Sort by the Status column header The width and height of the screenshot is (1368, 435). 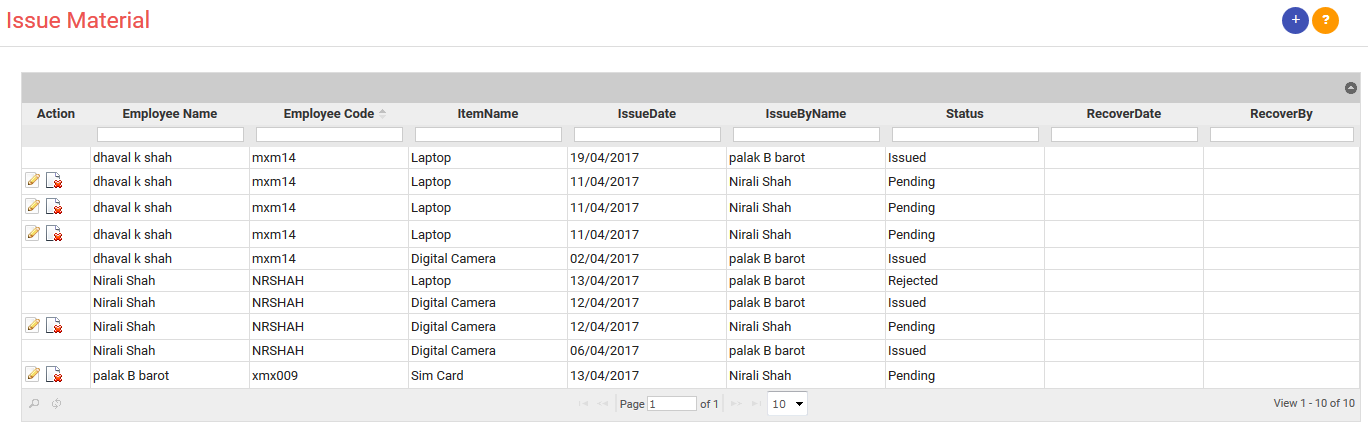(x=964, y=114)
